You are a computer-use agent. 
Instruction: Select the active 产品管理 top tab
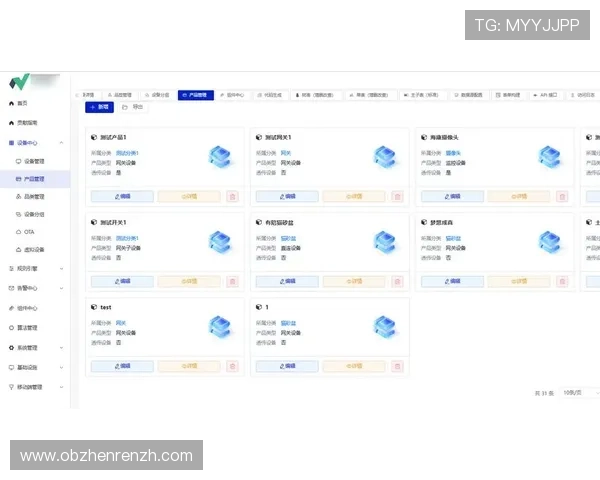(196, 95)
